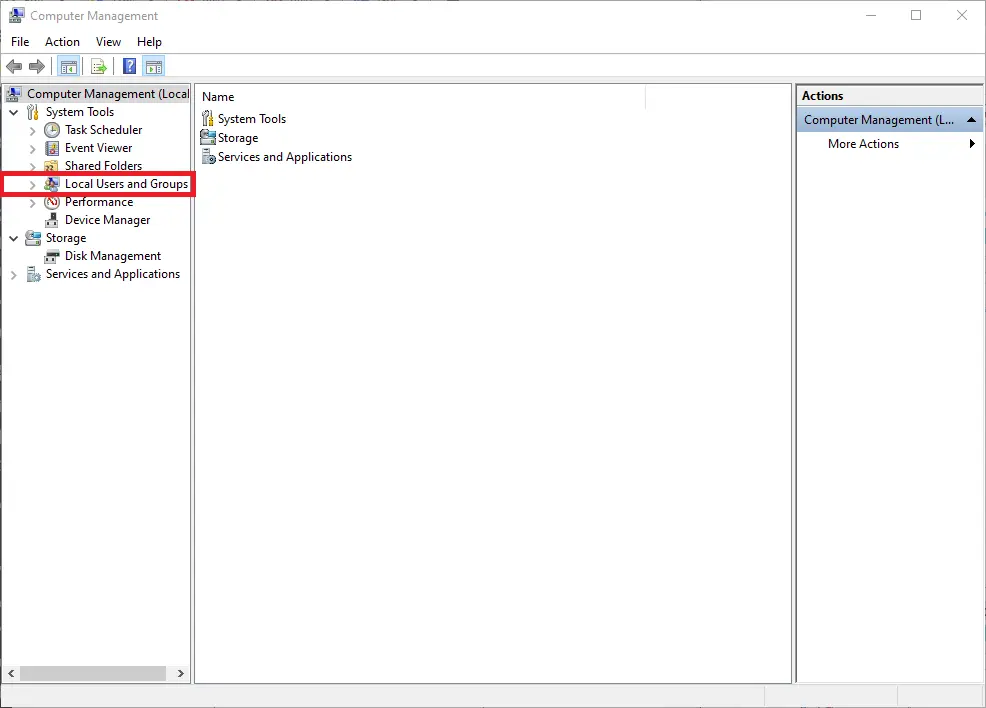Image resolution: width=986 pixels, height=708 pixels.
Task: Select Event Viewer in the left pane
Action: click(x=98, y=147)
